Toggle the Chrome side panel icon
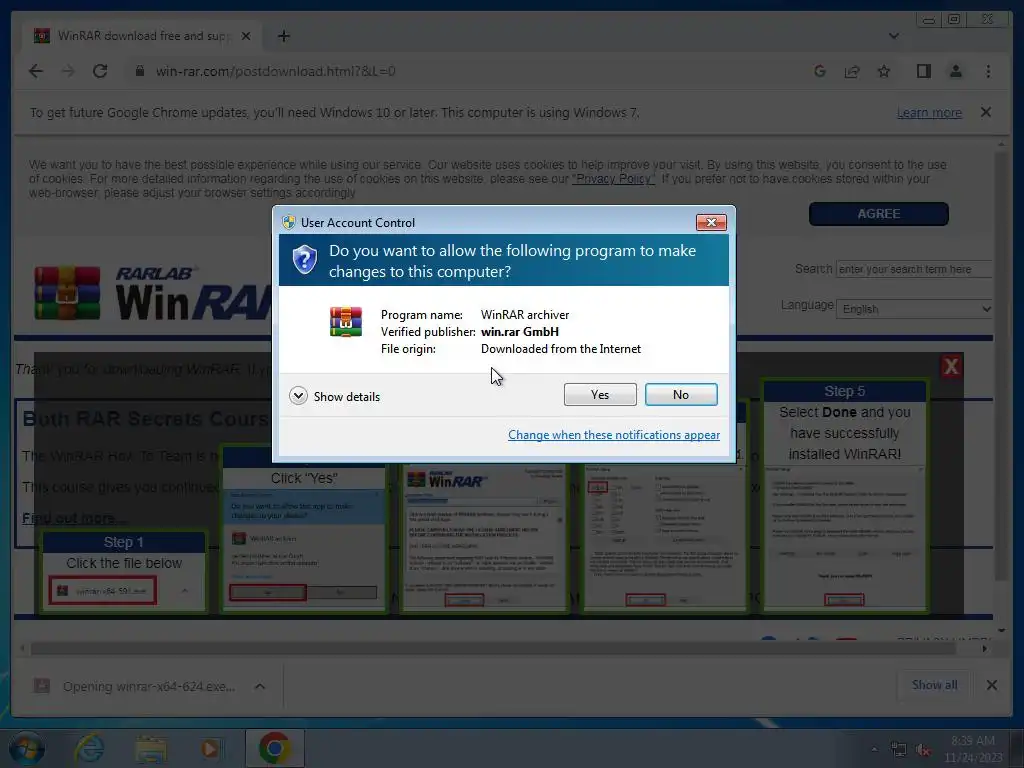Viewport: 1024px width, 768px height. pyautogui.click(x=923, y=71)
